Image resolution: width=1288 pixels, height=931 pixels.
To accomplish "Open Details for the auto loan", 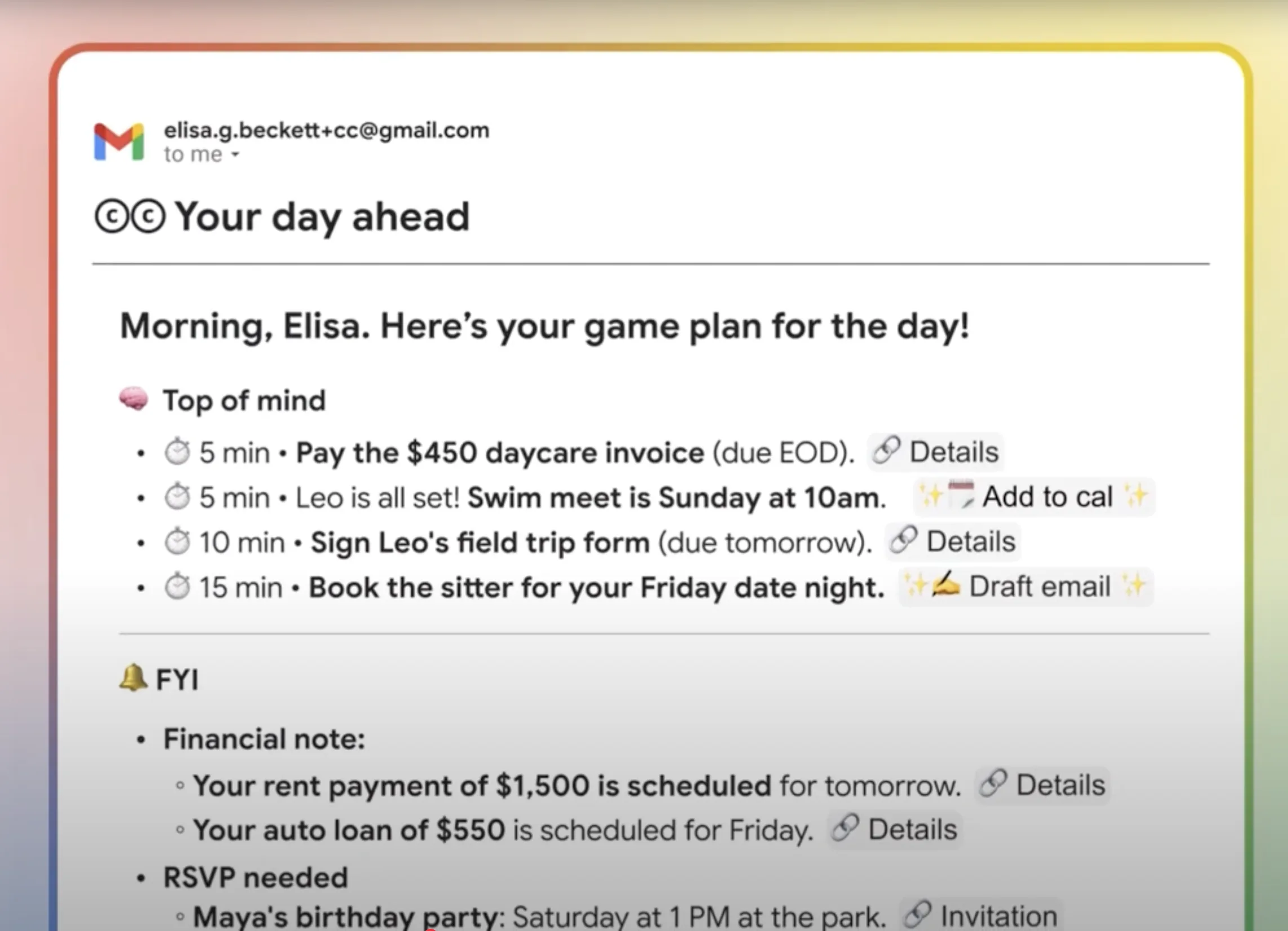I will click(895, 830).
